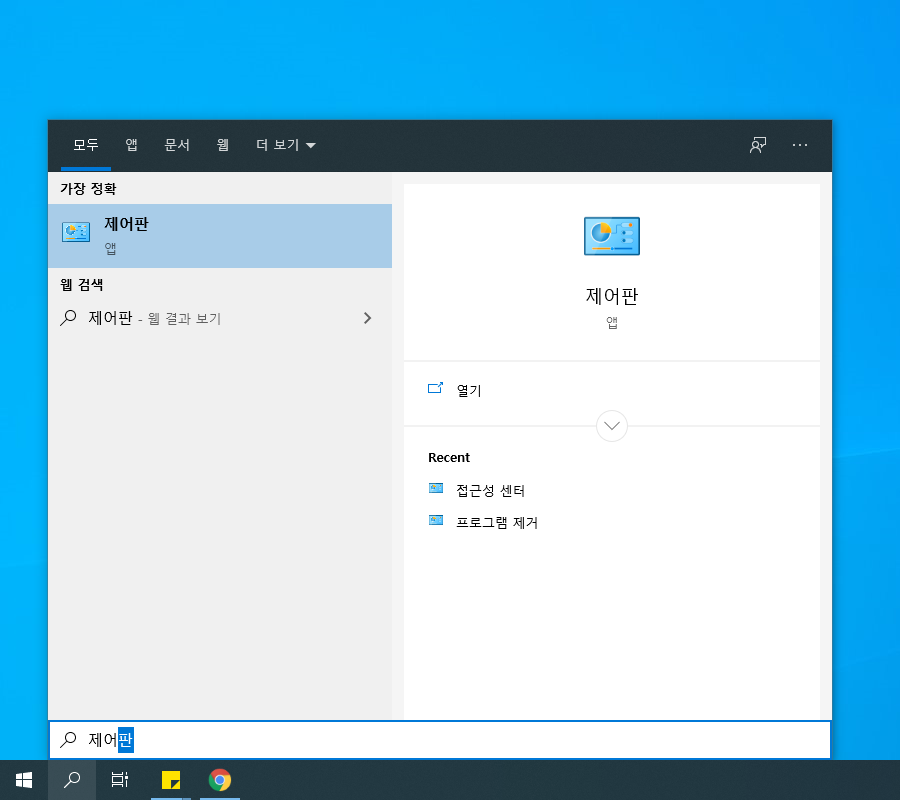Image resolution: width=900 pixels, height=800 pixels.
Task: Expand the web result arrow chevron
Action: [x=367, y=318]
